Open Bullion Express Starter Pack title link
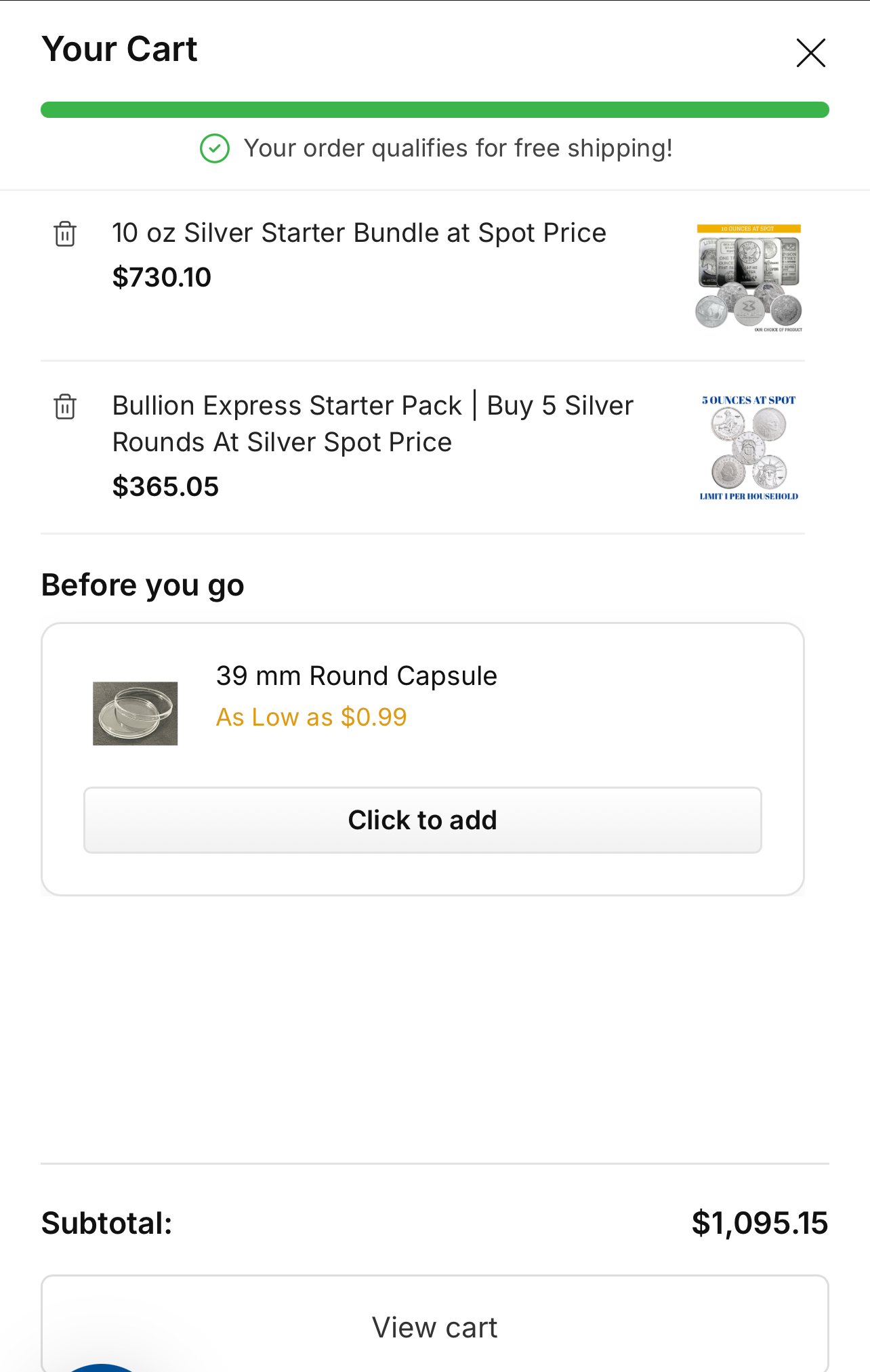Viewport: 870px width, 1372px height. (373, 423)
